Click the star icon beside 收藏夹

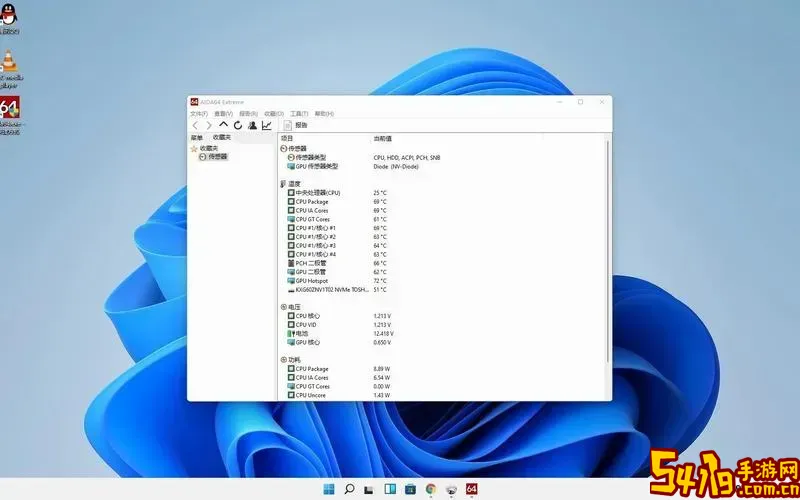point(194,148)
